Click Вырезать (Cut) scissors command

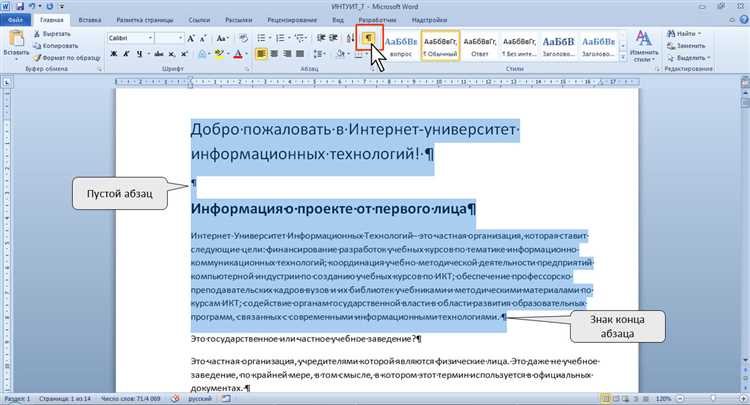(x=52, y=34)
